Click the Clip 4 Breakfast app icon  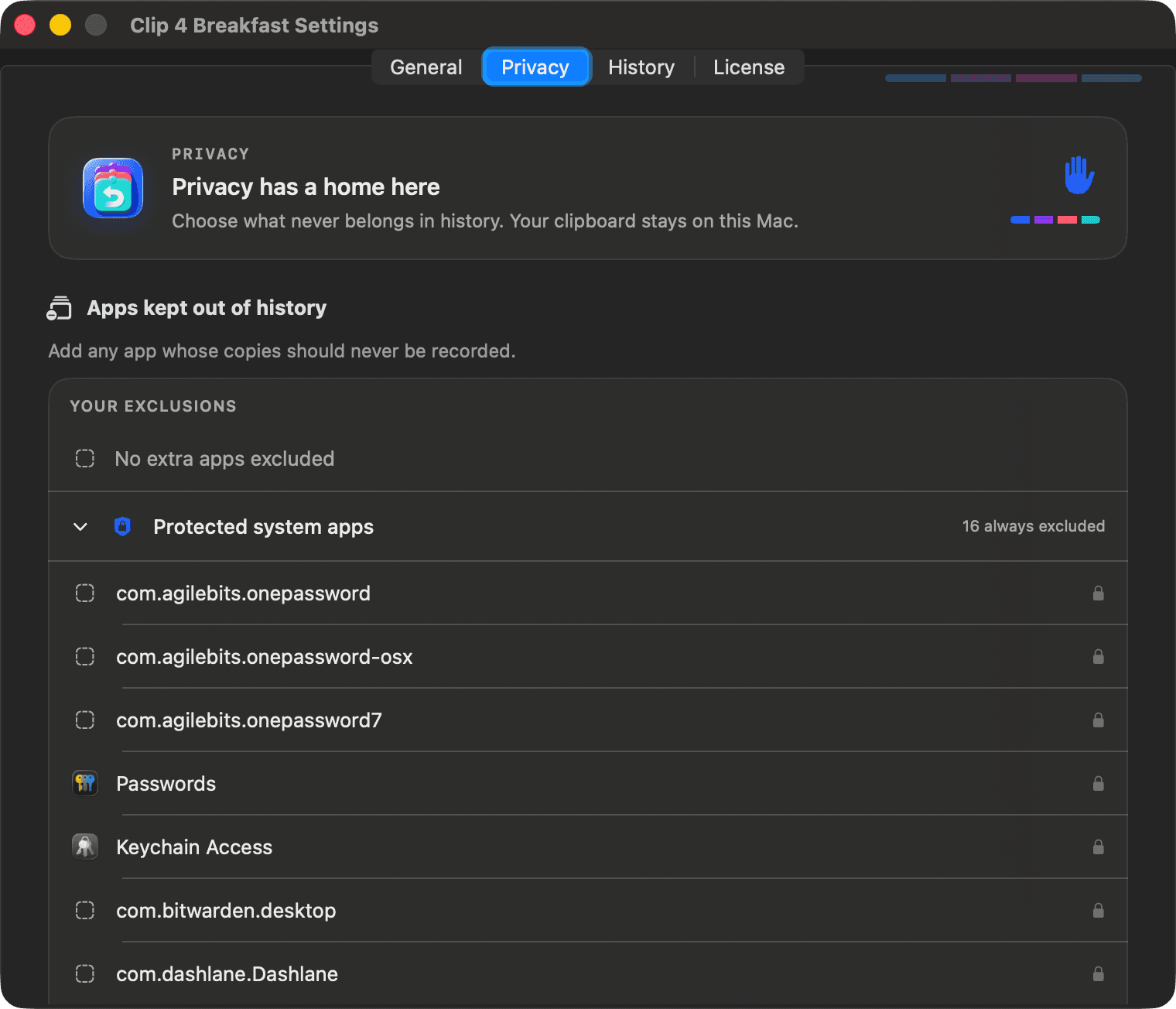point(113,188)
